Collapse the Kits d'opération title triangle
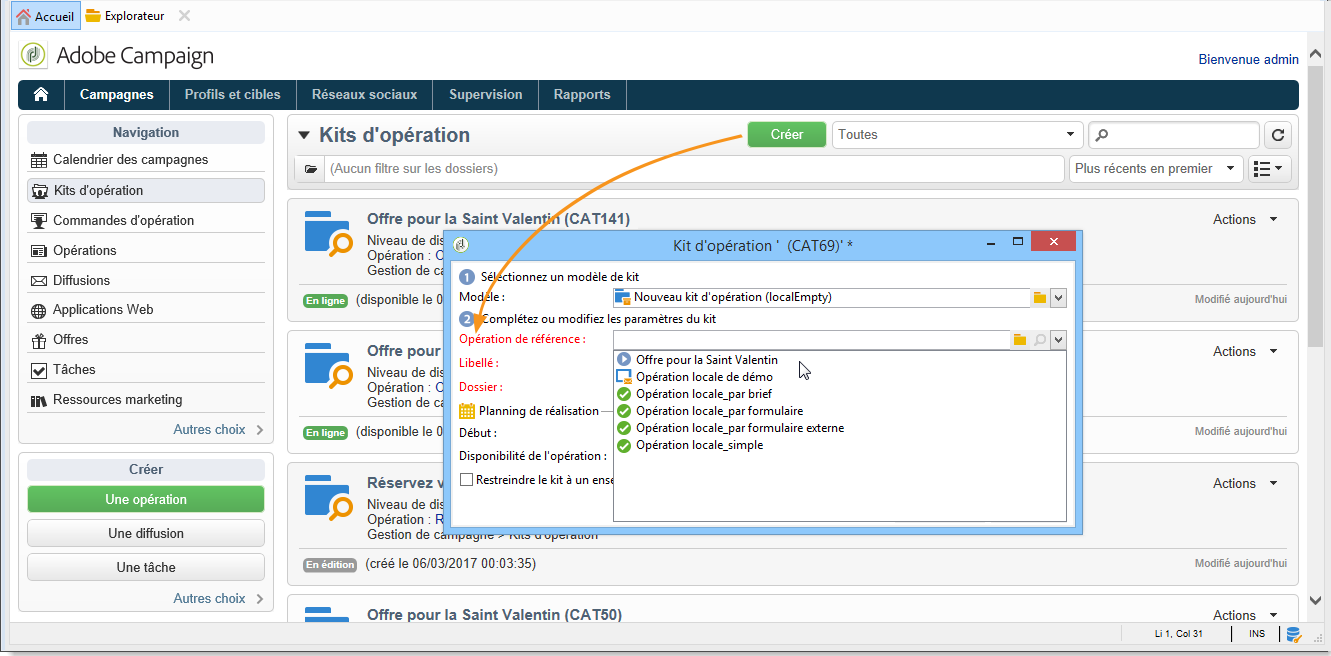This screenshot has height=656, width=1331. pyautogui.click(x=304, y=136)
